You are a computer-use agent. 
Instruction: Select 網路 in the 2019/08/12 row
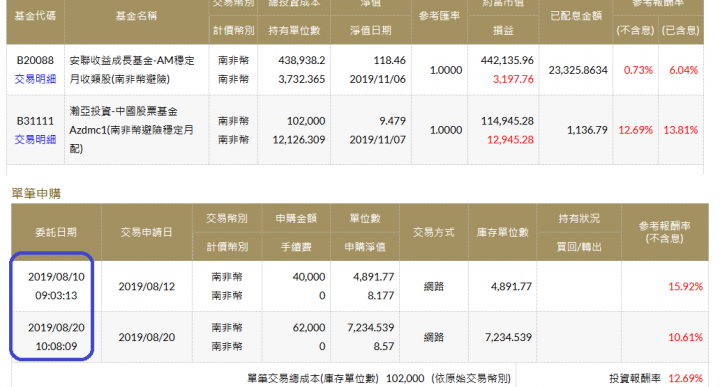click(x=433, y=286)
